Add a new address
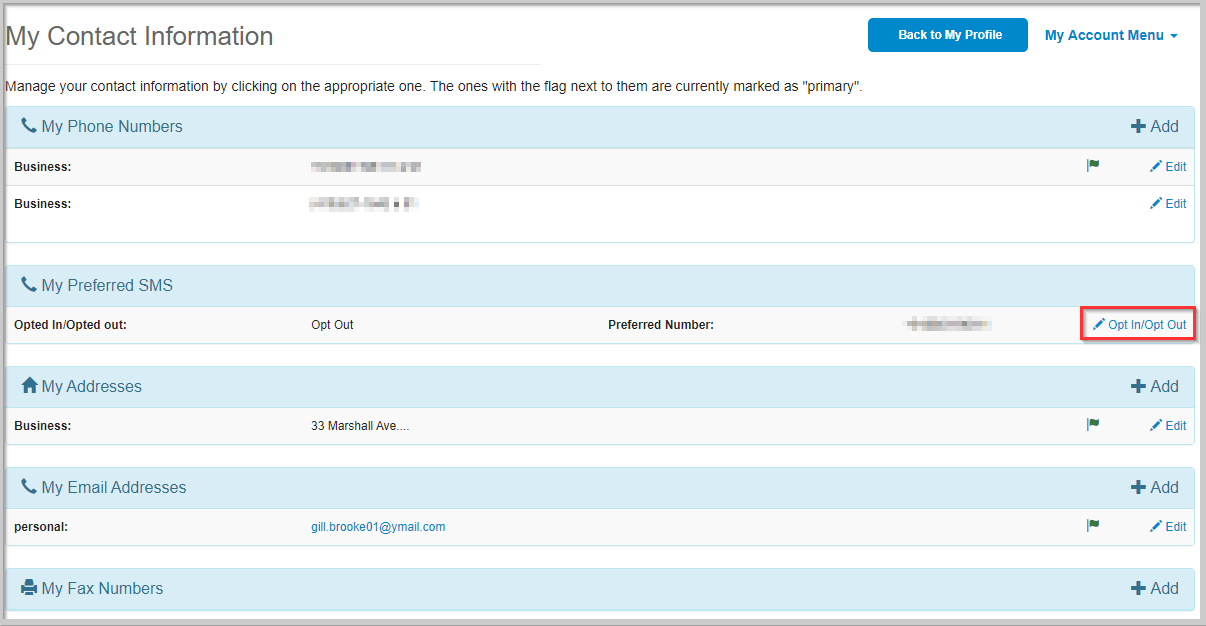This screenshot has height=626, width=1206. (x=1155, y=386)
